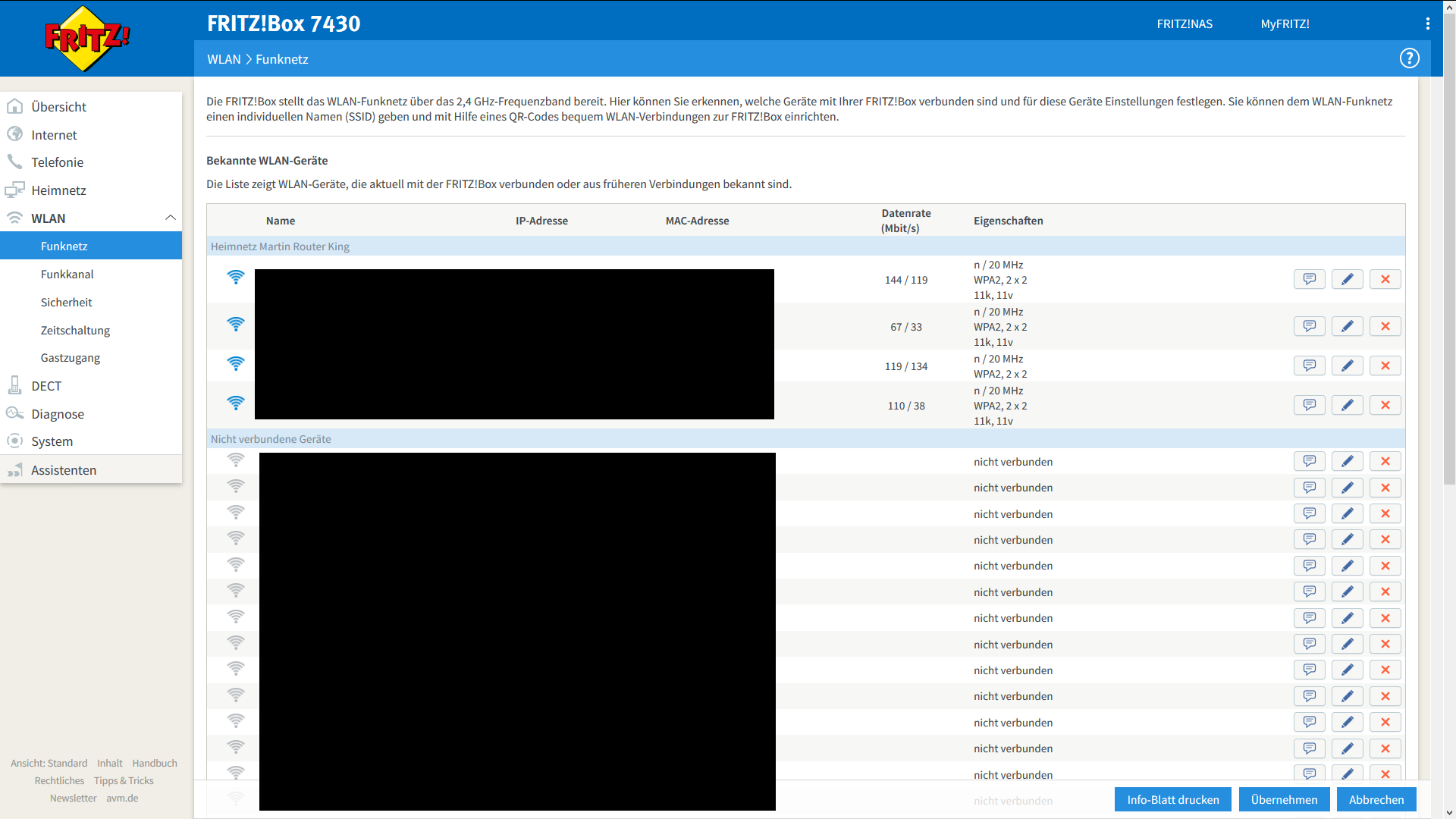Viewport: 1456px width, 819px height.
Task: Click the Übernehmen button
Action: [x=1284, y=799]
